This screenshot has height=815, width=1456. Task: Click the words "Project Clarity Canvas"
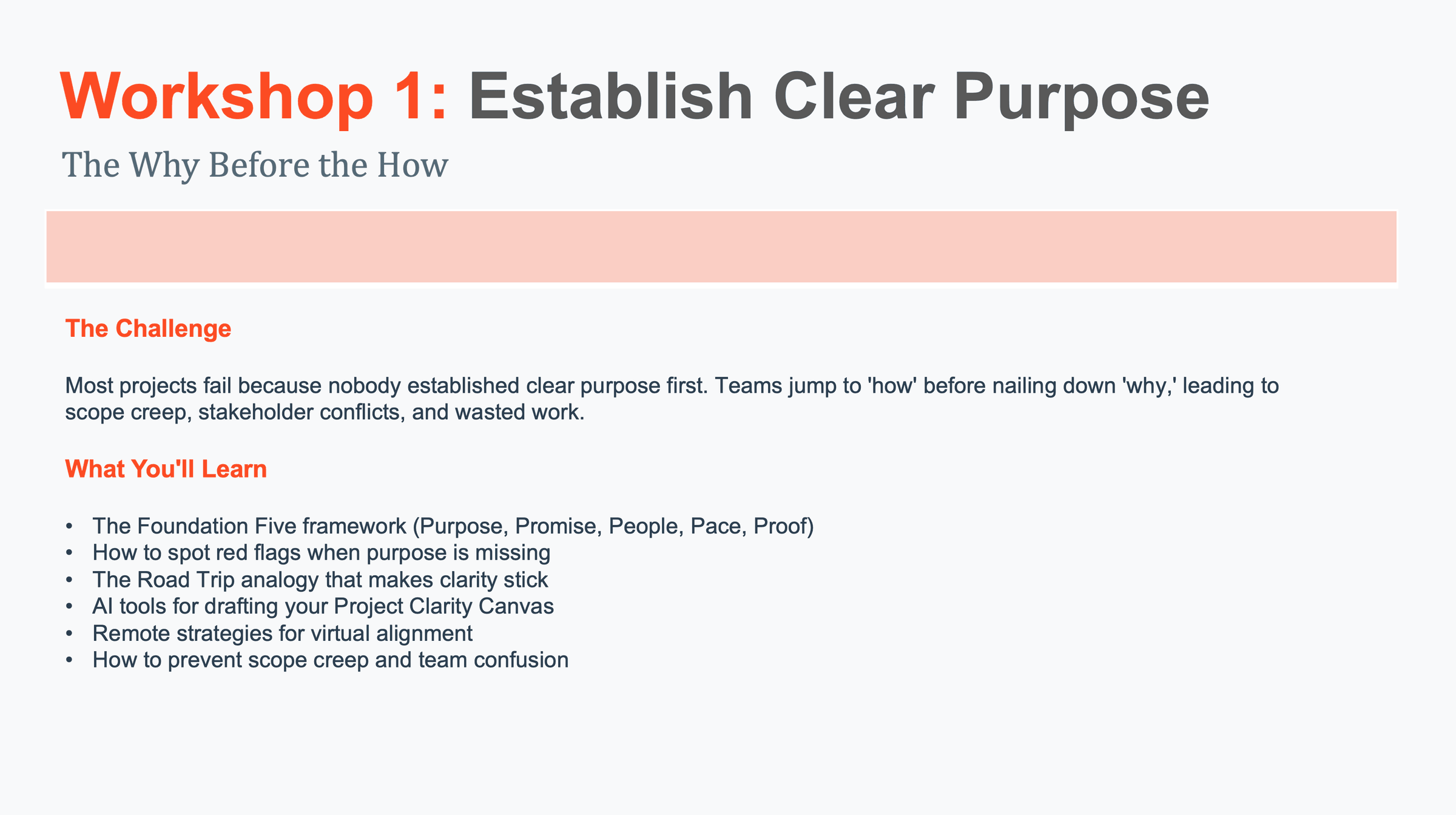443,606
